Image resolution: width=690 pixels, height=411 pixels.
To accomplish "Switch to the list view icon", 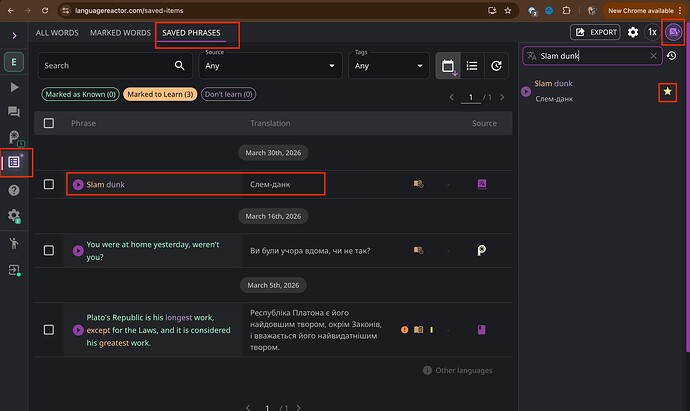I will pyautogui.click(x=472, y=66).
